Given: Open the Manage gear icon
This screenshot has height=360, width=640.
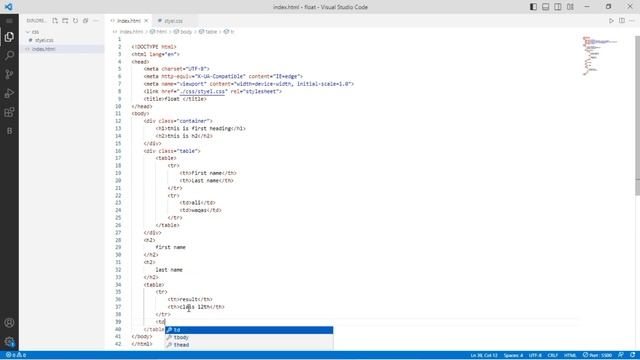Looking at the screenshot, I should (x=9, y=342).
